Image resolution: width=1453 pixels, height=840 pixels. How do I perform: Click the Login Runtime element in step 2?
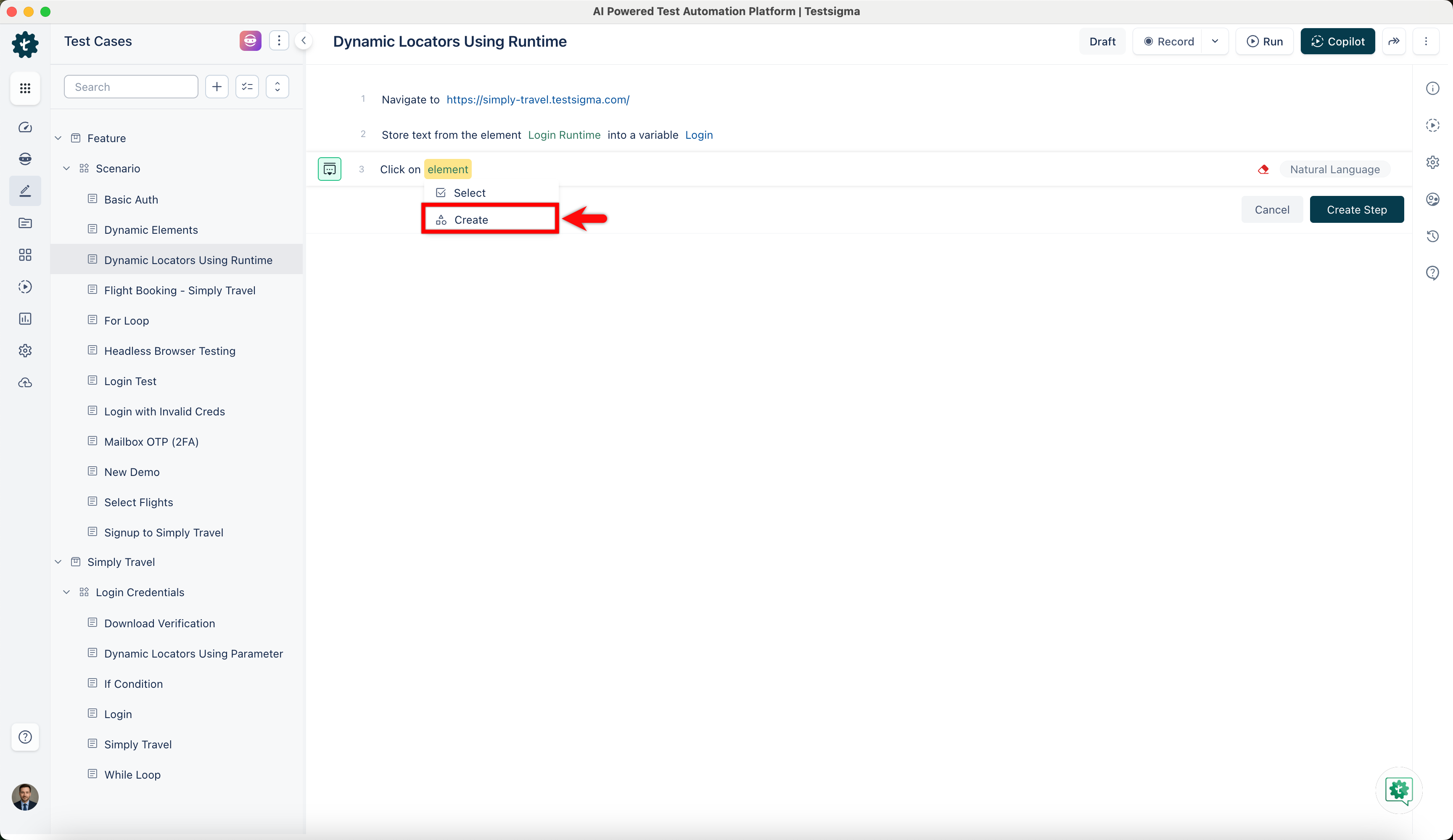point(564,135)
